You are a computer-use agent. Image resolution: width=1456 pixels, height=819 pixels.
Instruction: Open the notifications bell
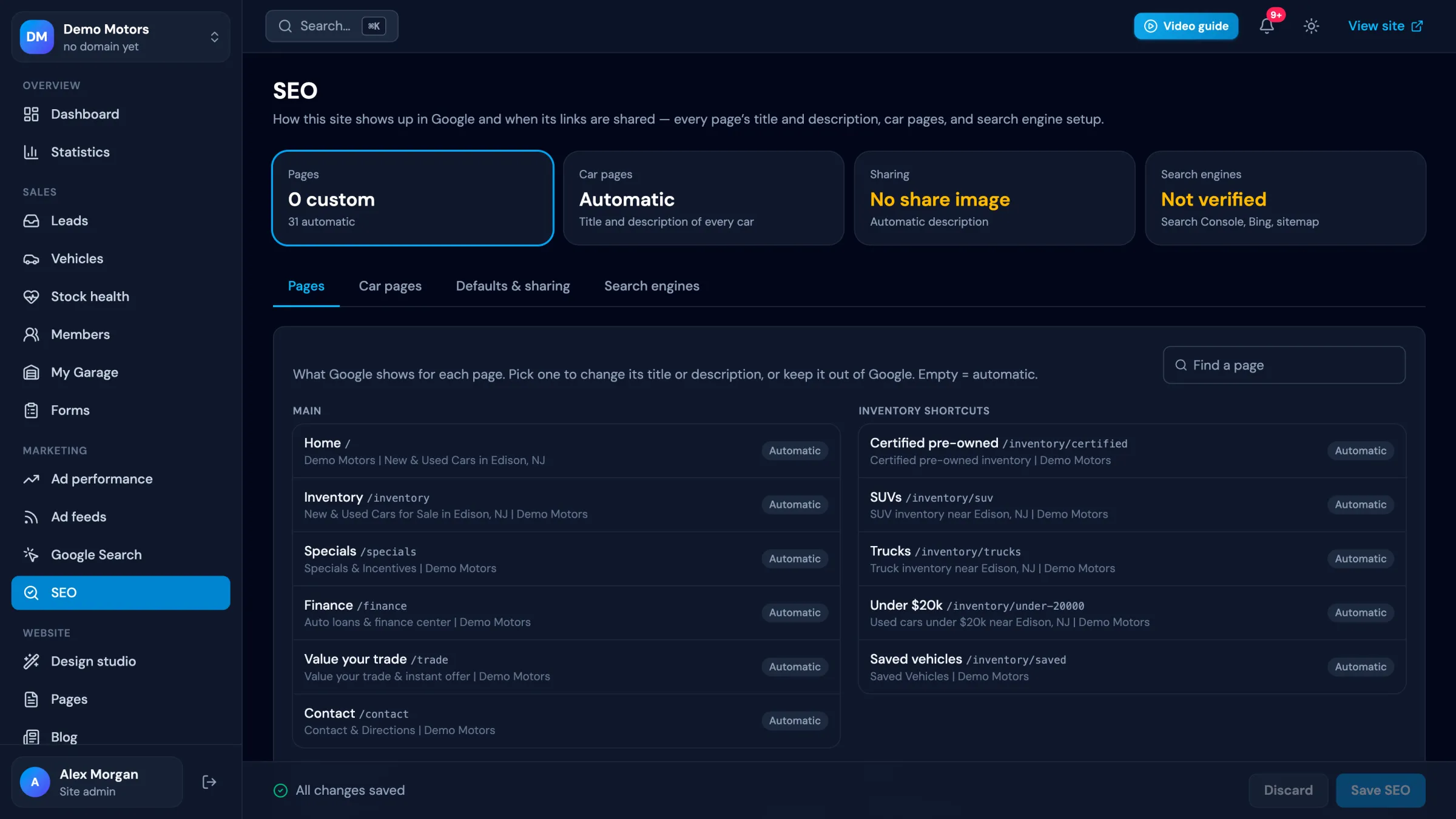point(1267,26)
